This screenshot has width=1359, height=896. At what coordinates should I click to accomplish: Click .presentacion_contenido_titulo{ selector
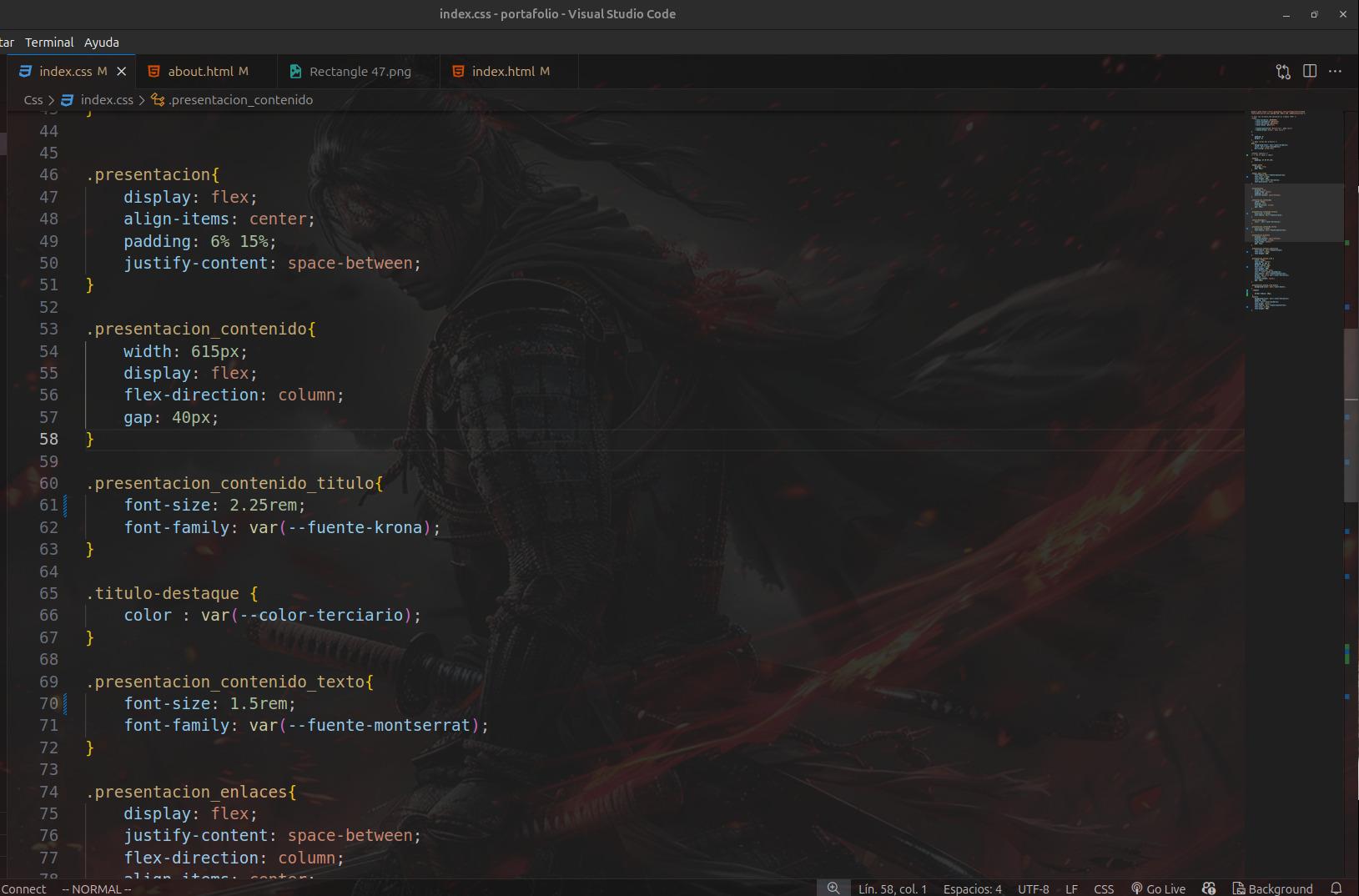[234, 484]
